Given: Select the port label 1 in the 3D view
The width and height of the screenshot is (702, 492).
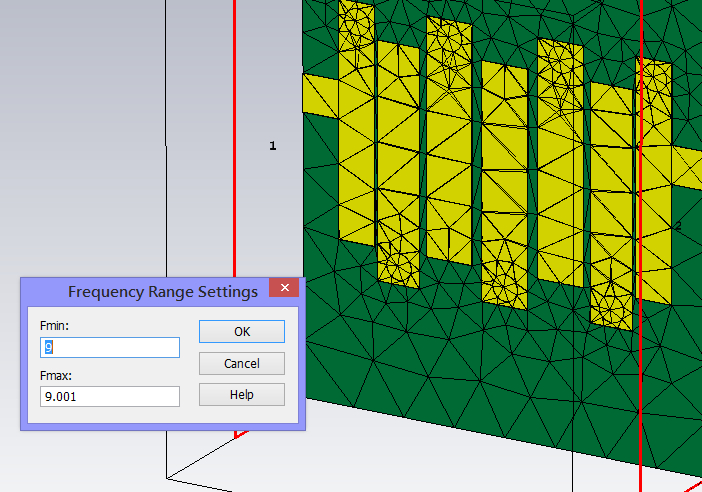Looking at the screenshot, I should tap(273, 145).
